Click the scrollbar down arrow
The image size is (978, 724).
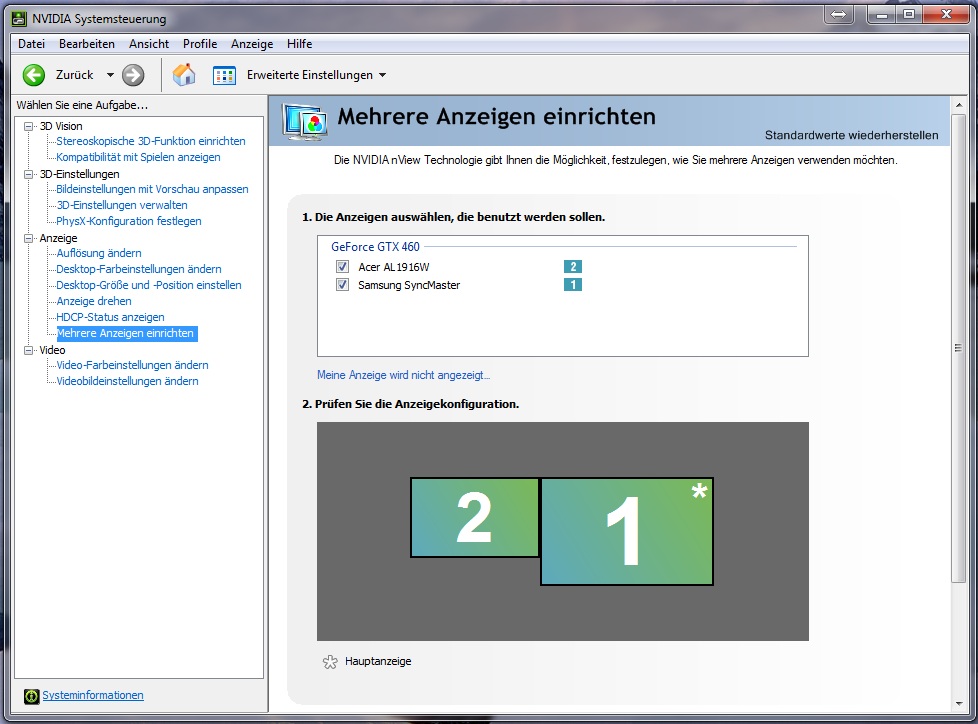tap(959, 705)
